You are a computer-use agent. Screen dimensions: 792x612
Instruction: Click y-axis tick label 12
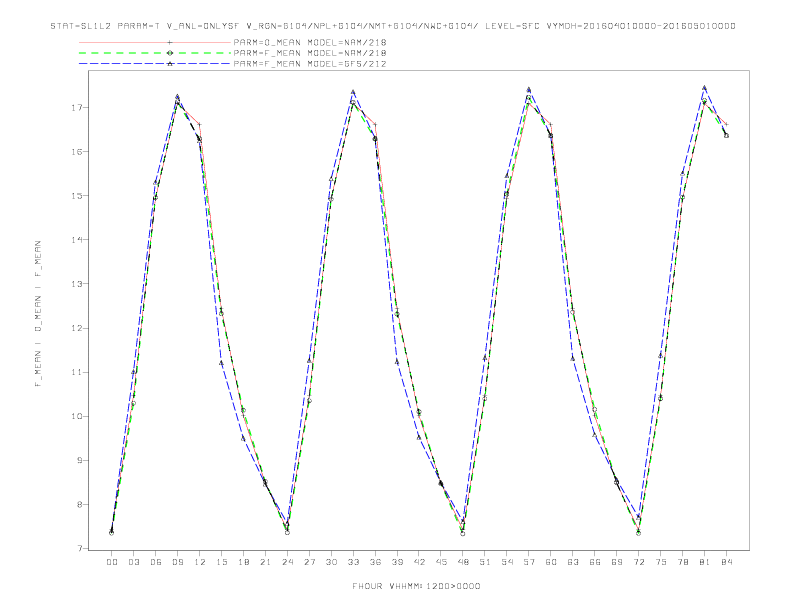77,328
